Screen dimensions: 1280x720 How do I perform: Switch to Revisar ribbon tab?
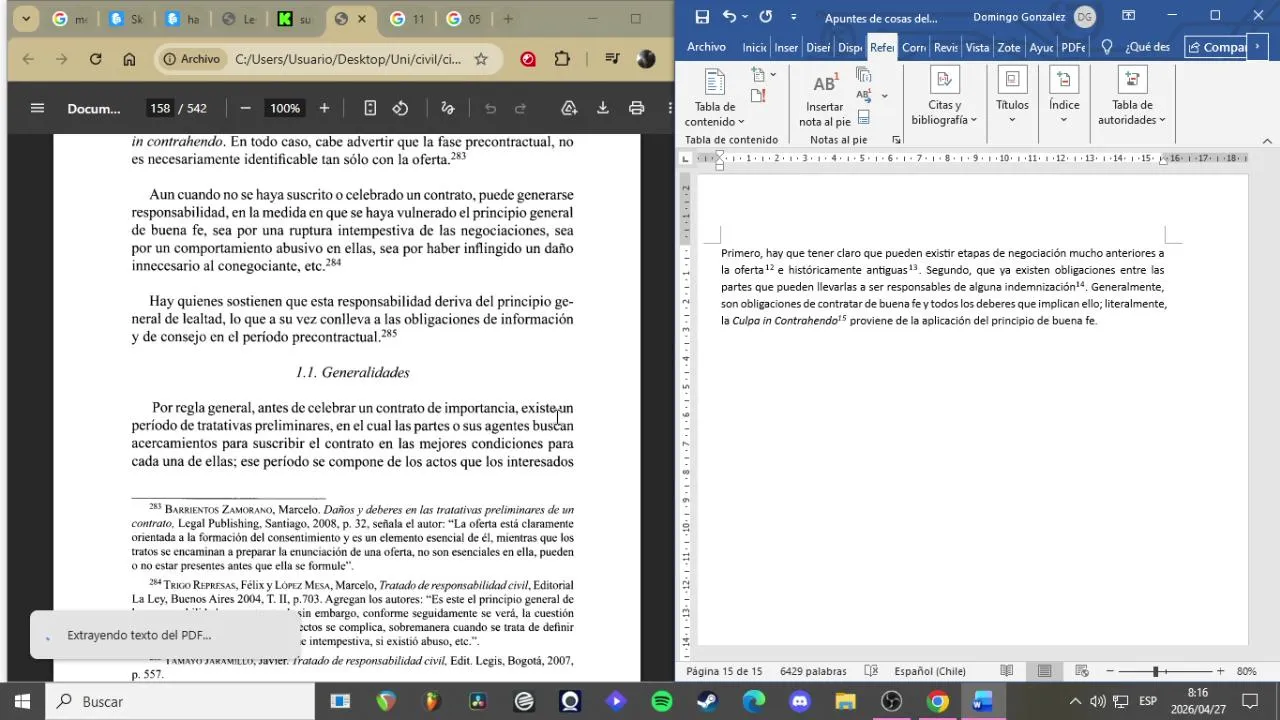click(946, 47)
